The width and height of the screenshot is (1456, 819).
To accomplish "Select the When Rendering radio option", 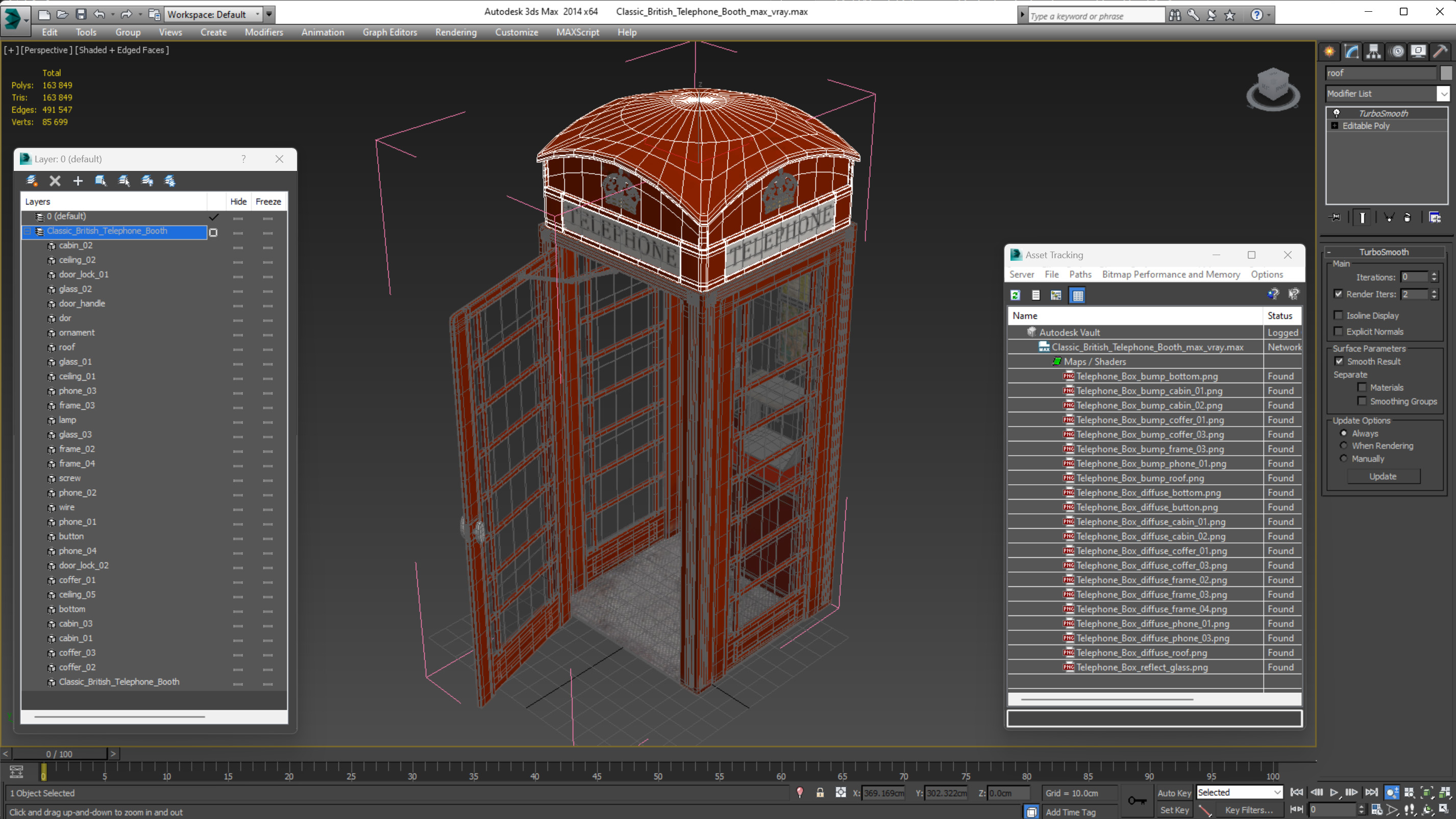I will click(1344, 446).
